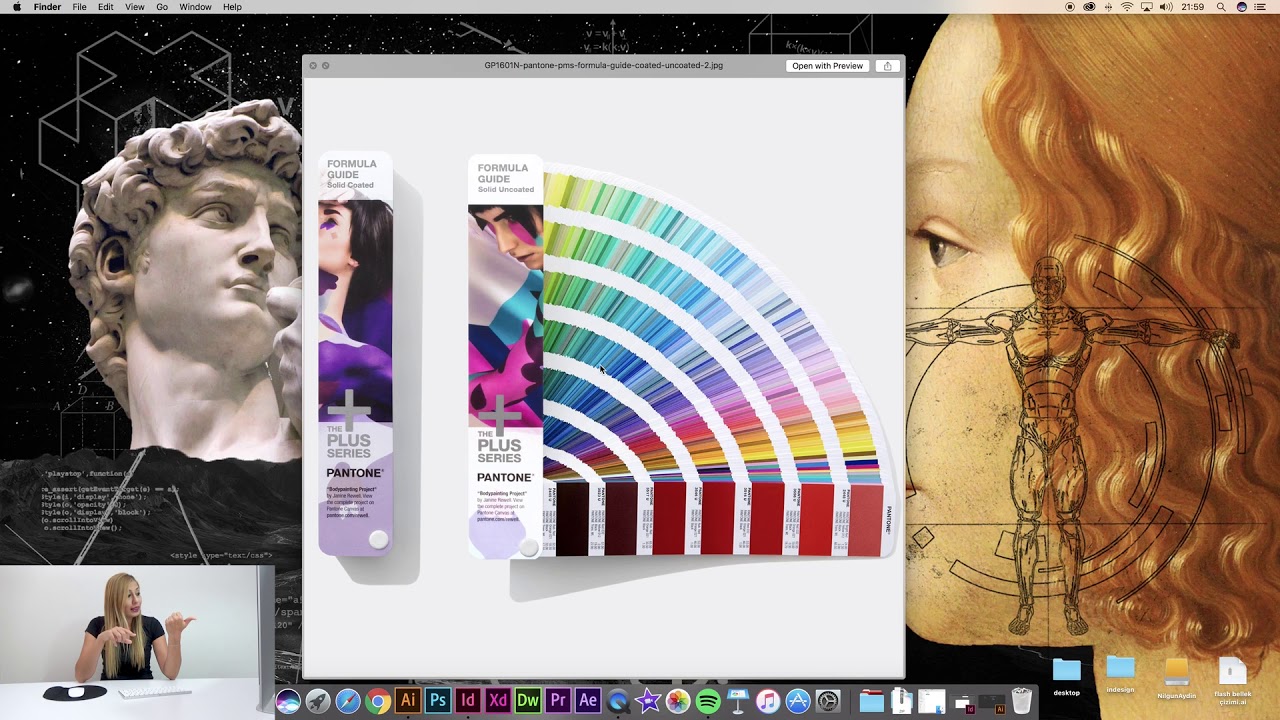Open the Finder menu
The image size is (1280, 720).
[47, 7]
